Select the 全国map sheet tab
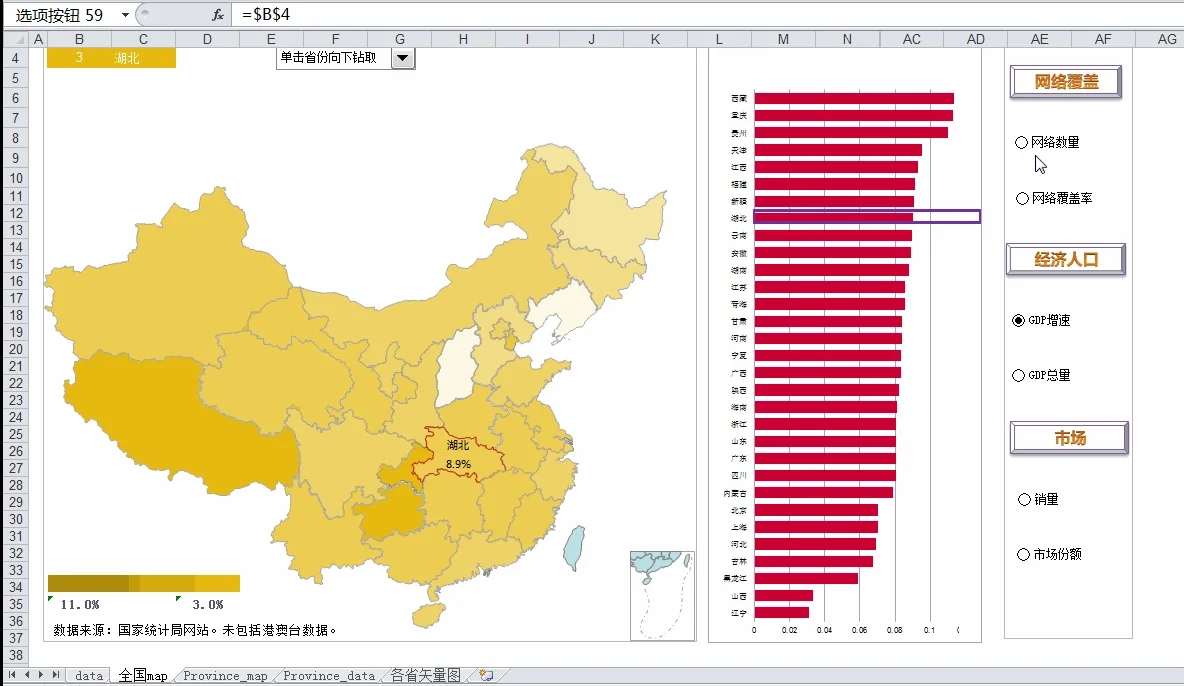This screenshot has height=686, width=1184. click(143, 675)
